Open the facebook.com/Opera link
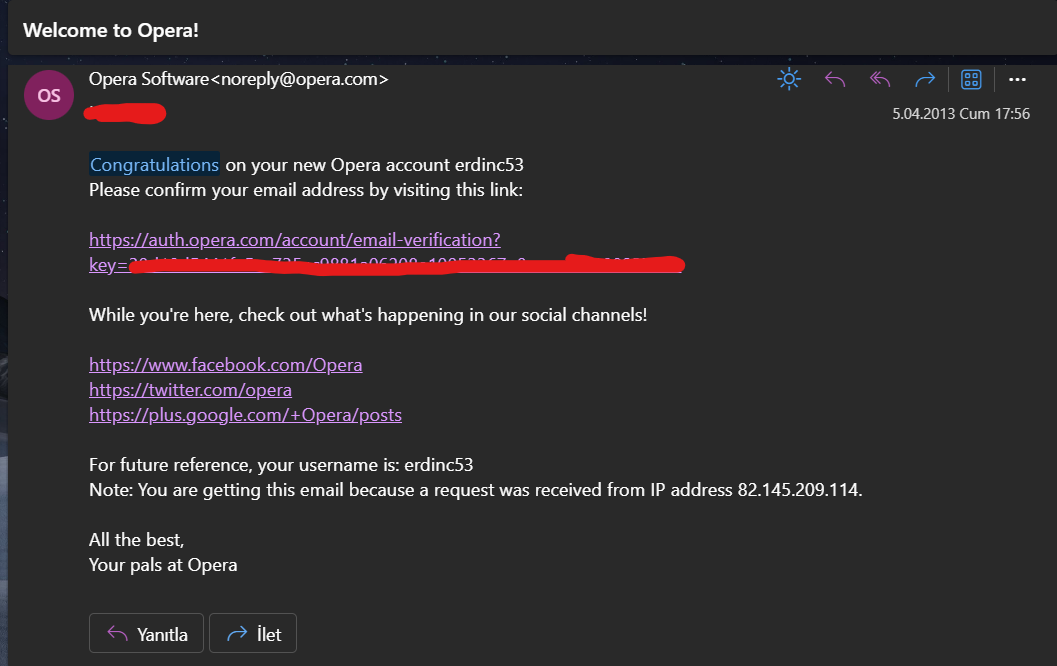The width and height of the screenshot is (1057, 666). coord(226,365)
